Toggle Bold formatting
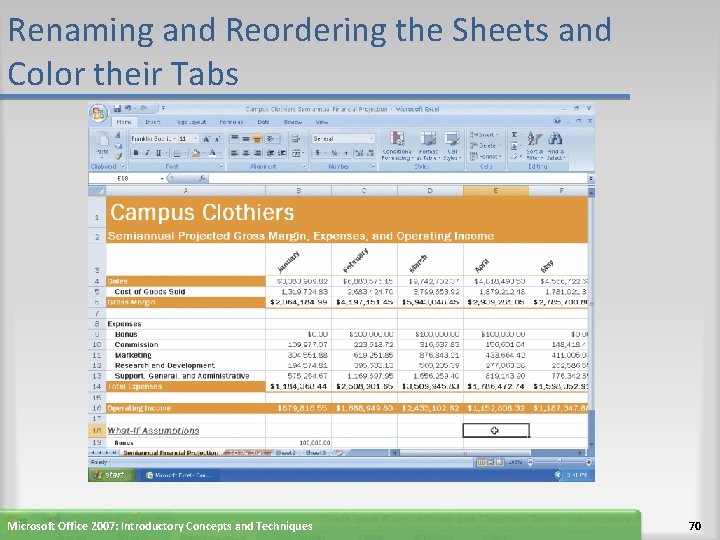The image size is (720, 540). [x=136, y=153]
